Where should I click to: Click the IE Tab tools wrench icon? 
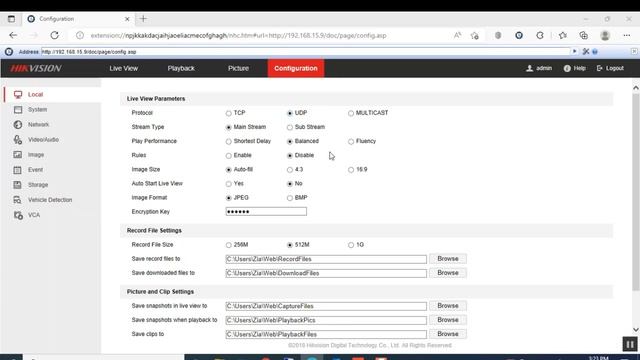(586, 51)
